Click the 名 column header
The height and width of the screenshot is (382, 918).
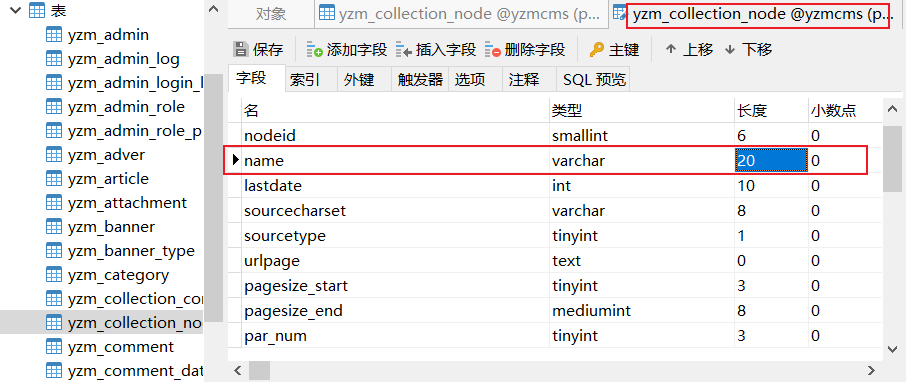click(x=396, y=111)
